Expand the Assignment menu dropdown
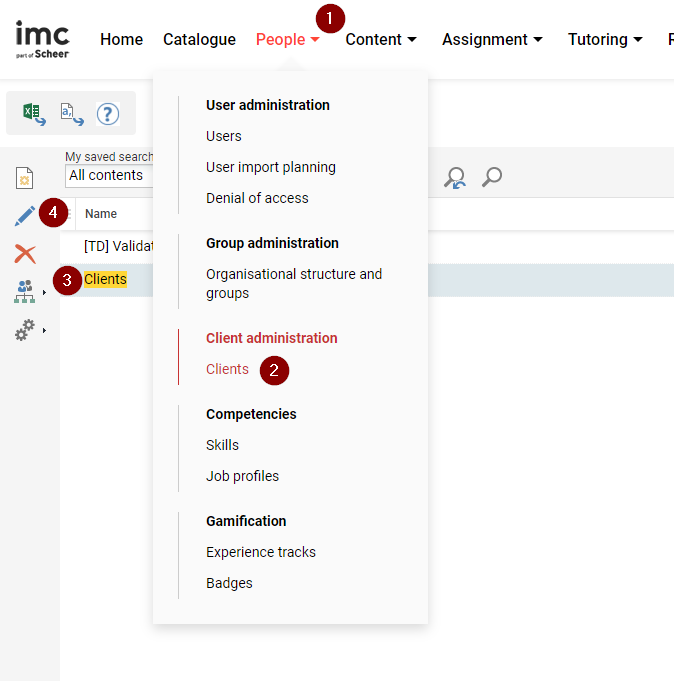This screenshot has width=674, height=681. pyautogui.click(x=492, y=40)
